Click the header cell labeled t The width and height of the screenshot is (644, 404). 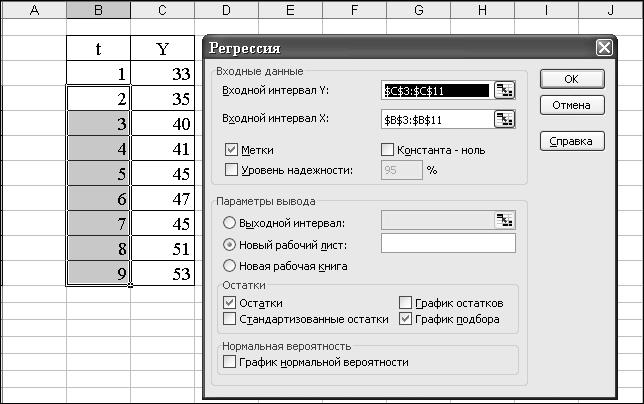coord(99,48)
